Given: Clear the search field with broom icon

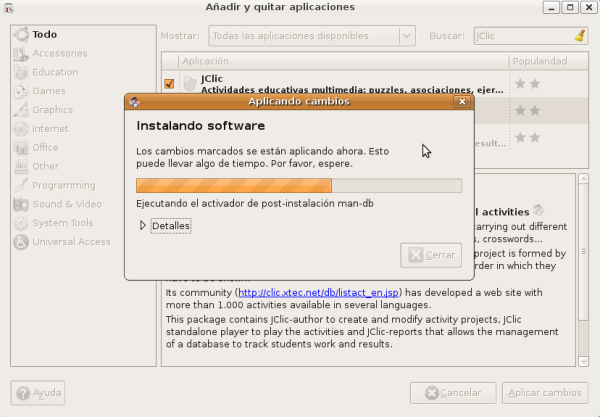Looking at the screenshot, I should click(x=579, y=35).
